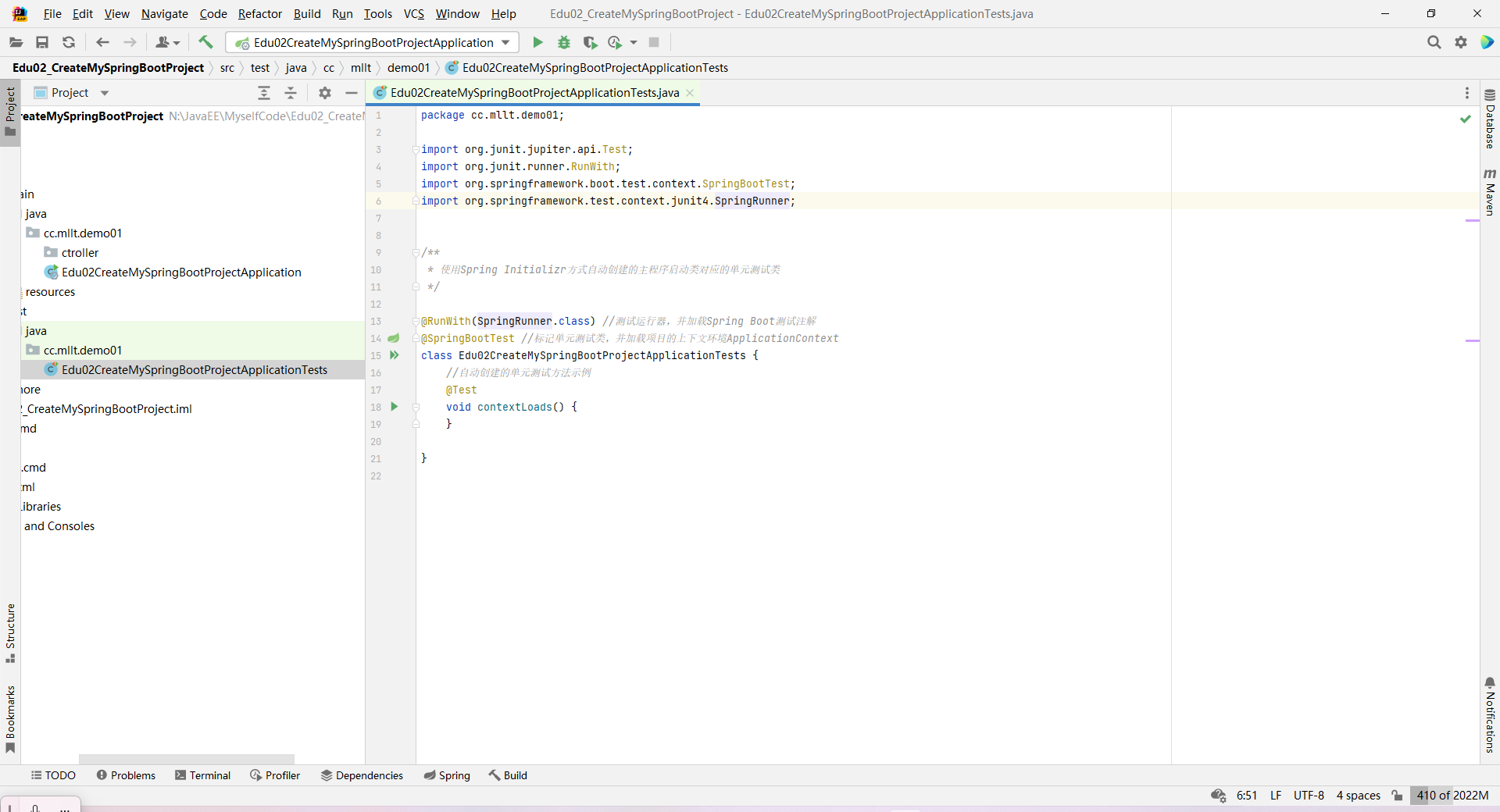Open the Problems tool window

126,775
